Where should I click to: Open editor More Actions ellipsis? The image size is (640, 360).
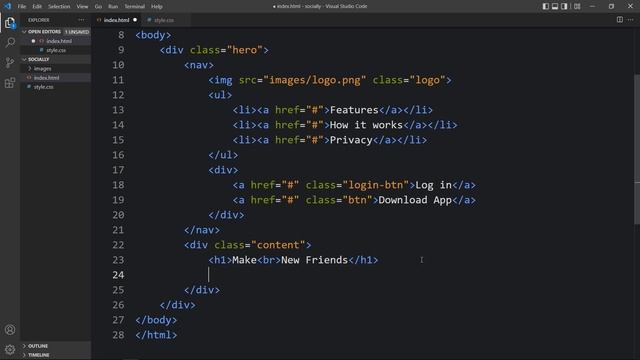click(631, 20)
